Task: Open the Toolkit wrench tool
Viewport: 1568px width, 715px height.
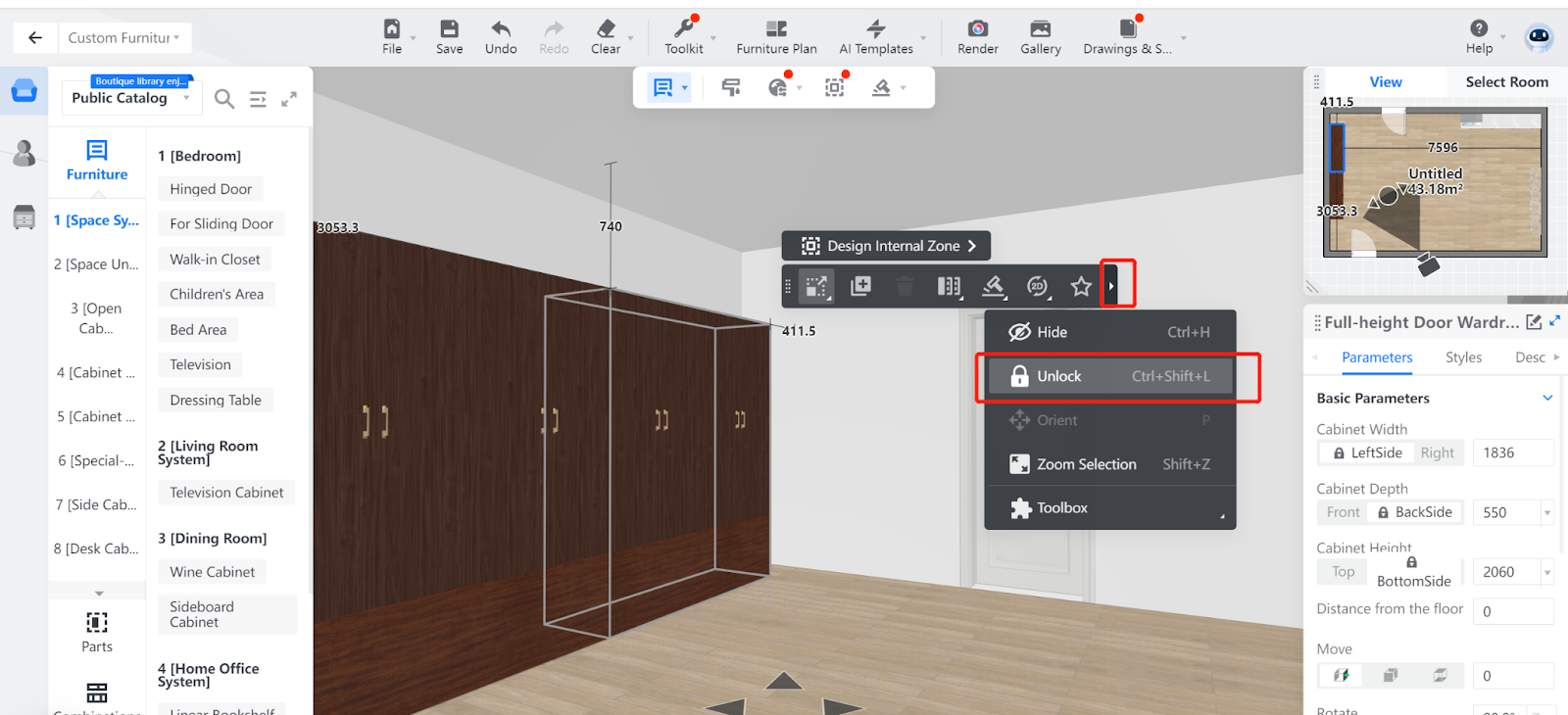Action: point(683,29)
